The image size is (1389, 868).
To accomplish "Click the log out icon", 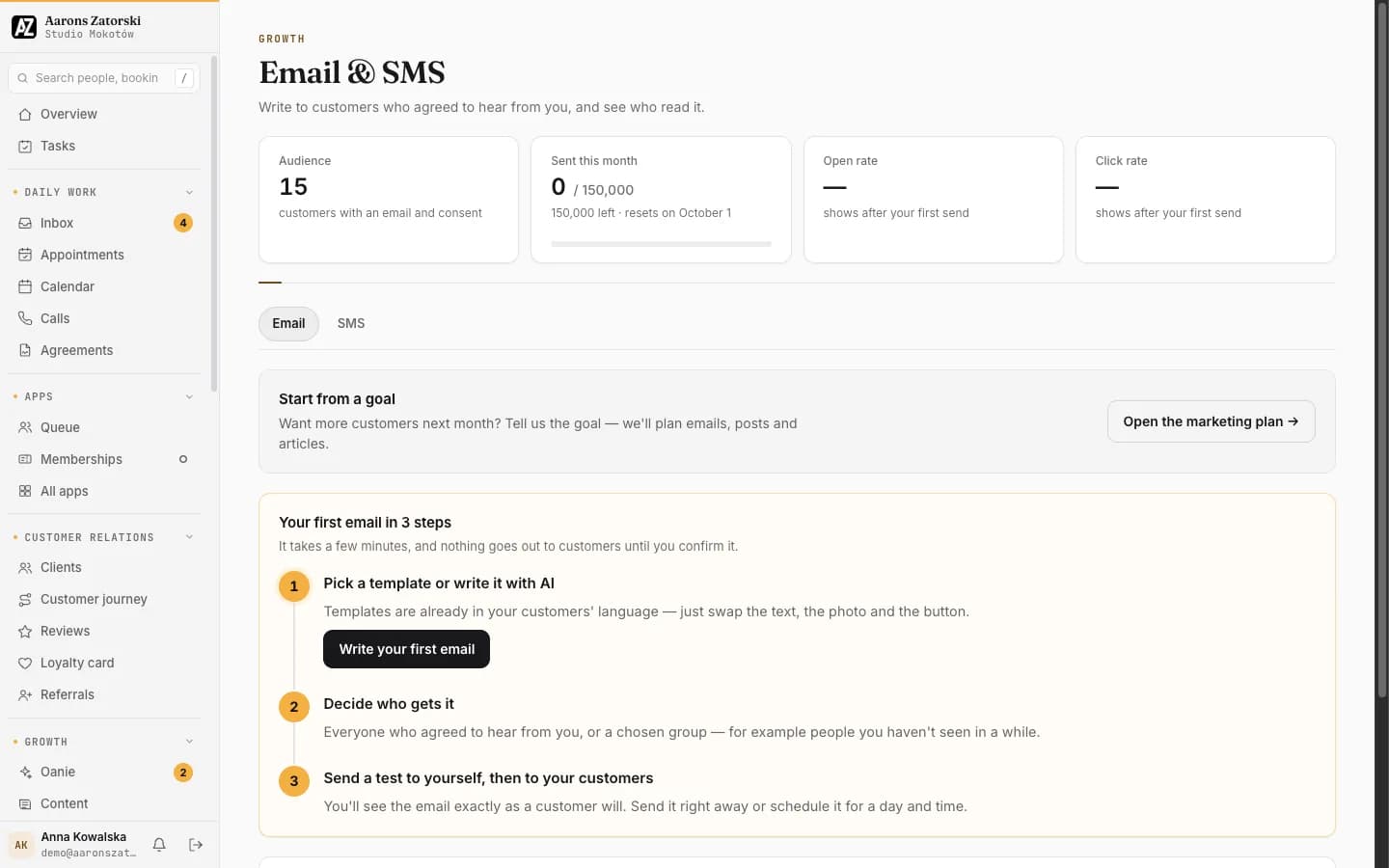I will (196, 845).
